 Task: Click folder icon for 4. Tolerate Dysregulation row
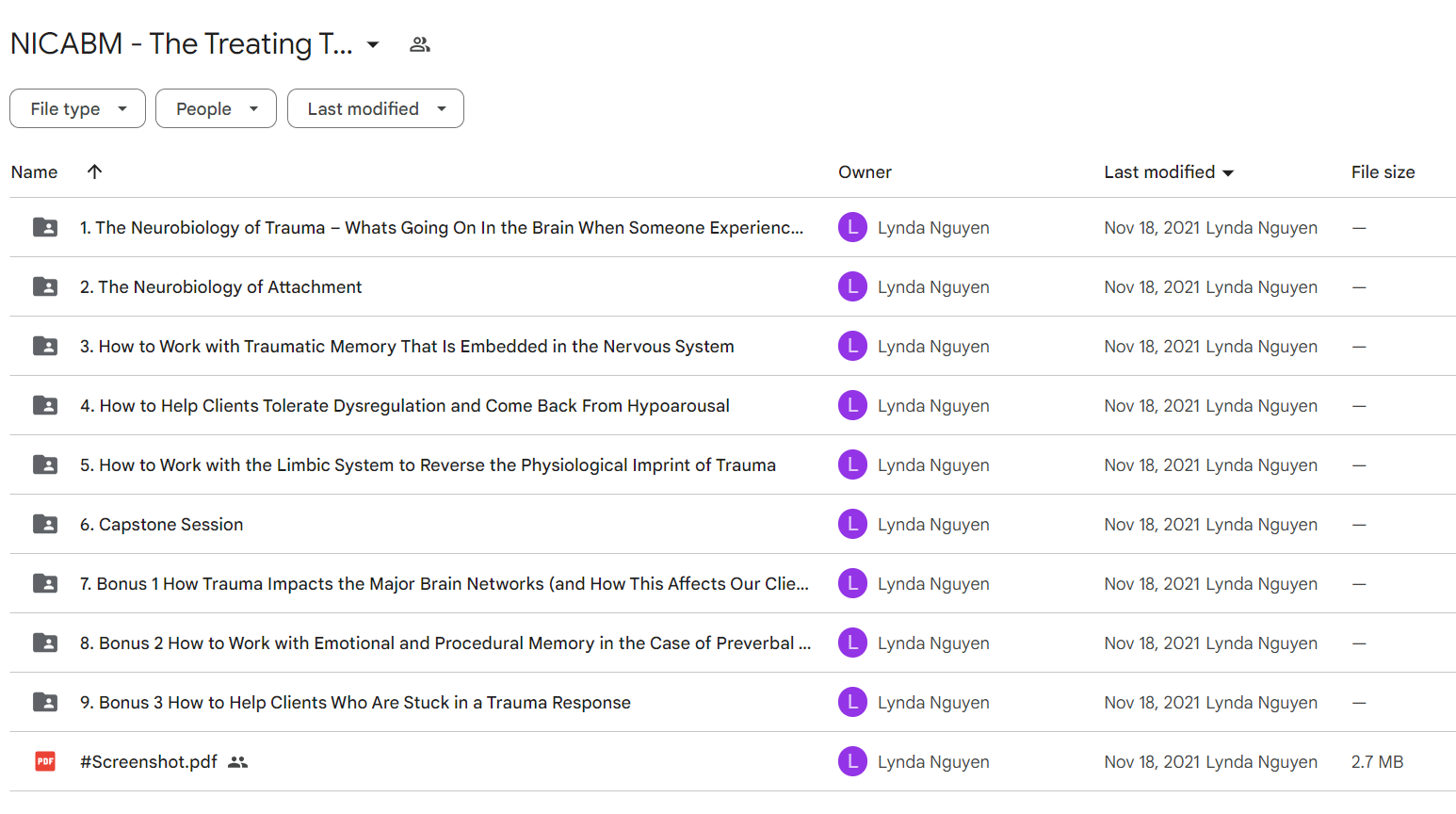point(45,405)
